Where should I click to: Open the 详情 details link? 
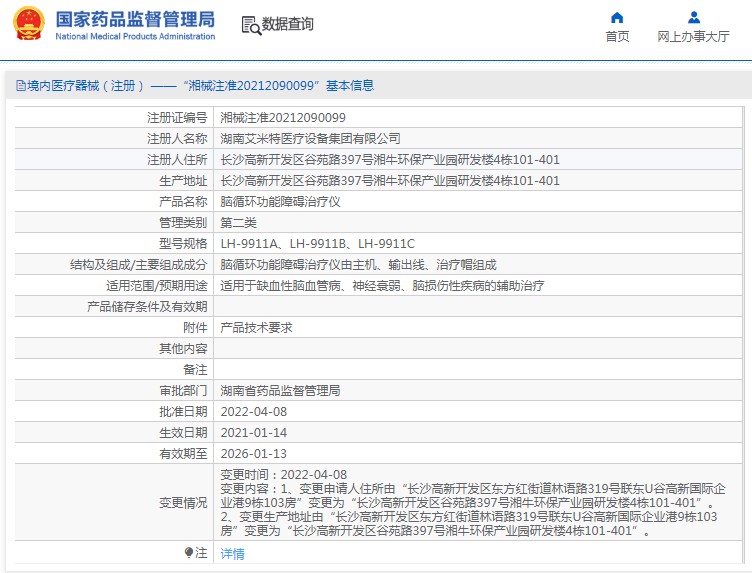pyautogui.click(x=232, y=553)
